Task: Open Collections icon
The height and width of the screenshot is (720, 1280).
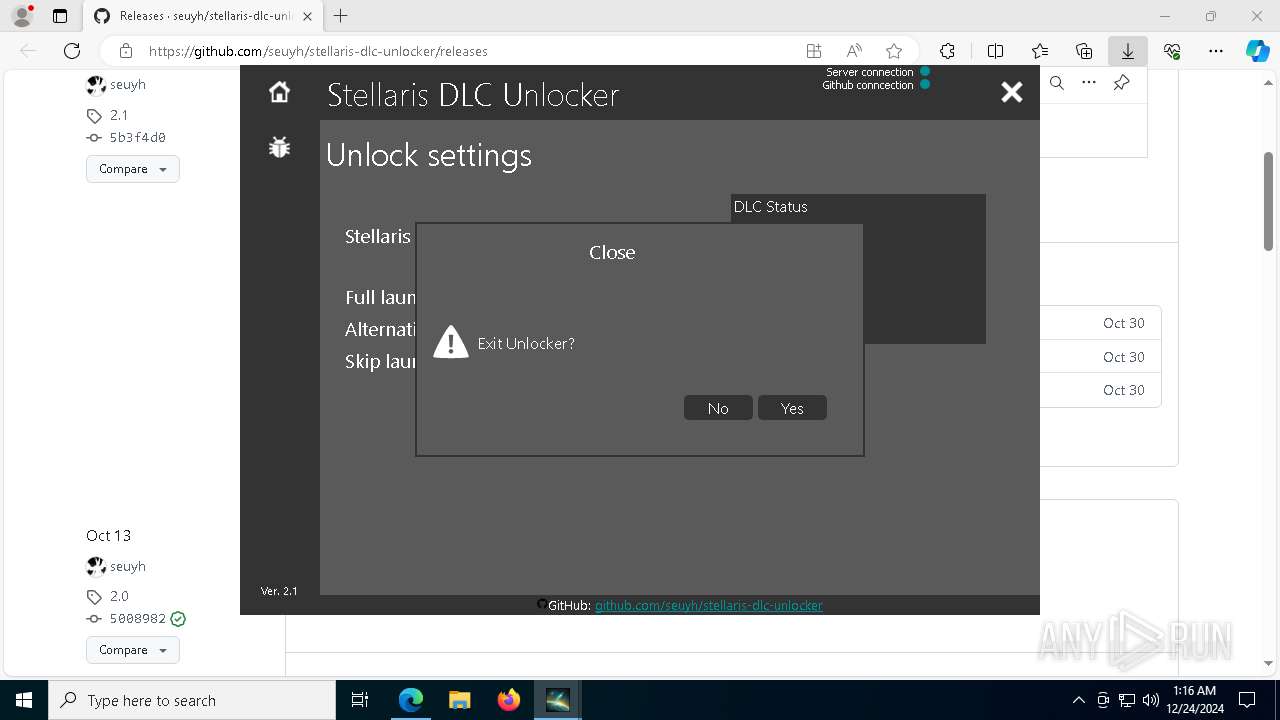Action: coord(1084,51)
